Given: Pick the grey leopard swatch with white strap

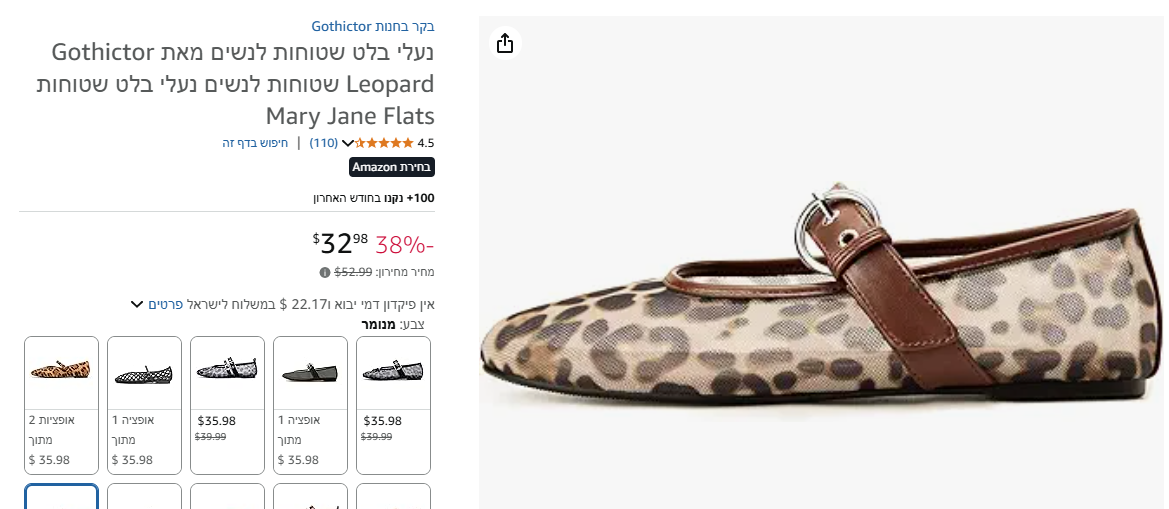Looking at the screenshot, I should click(227, 372).
